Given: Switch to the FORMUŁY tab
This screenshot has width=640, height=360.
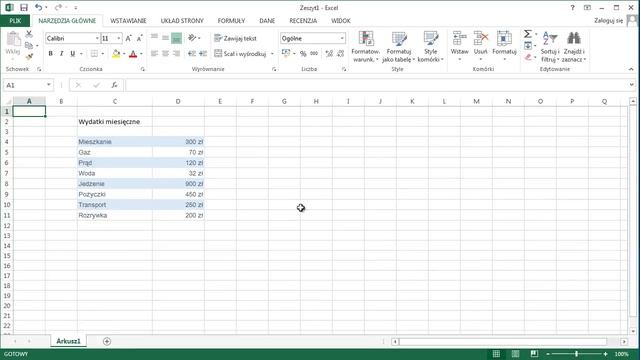Looking at the screenshot, I should point(231,21).
